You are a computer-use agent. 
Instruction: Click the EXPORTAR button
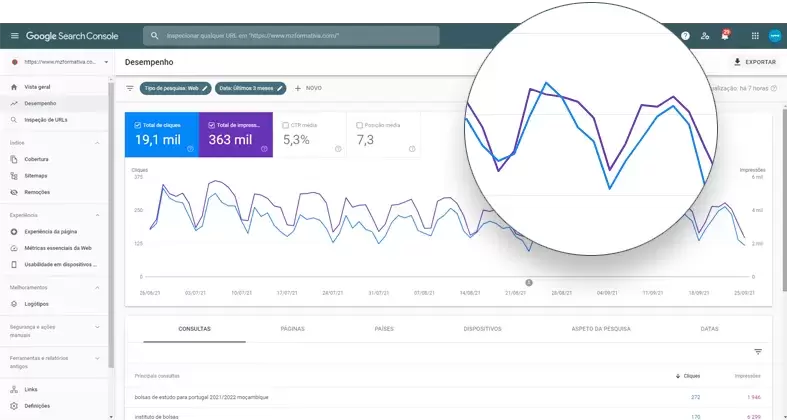click(754, 62)
